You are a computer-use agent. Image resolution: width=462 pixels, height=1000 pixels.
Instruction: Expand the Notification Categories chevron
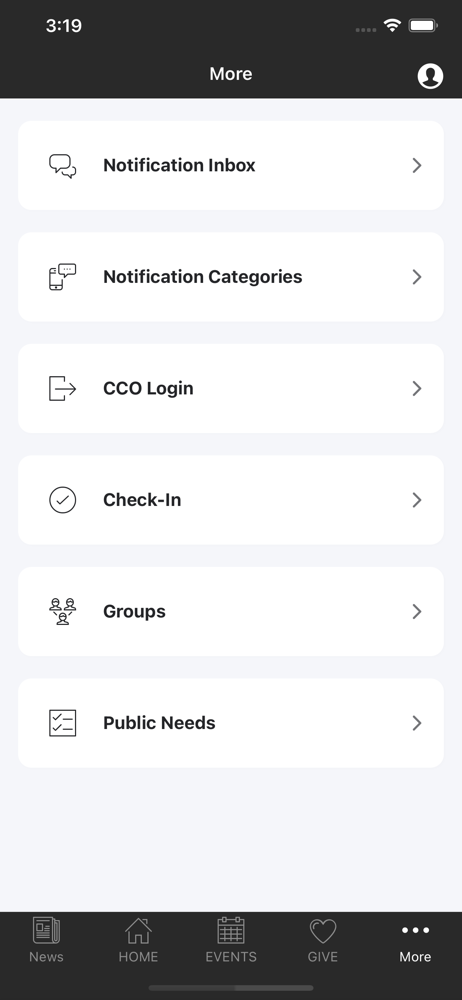[417, 277]
